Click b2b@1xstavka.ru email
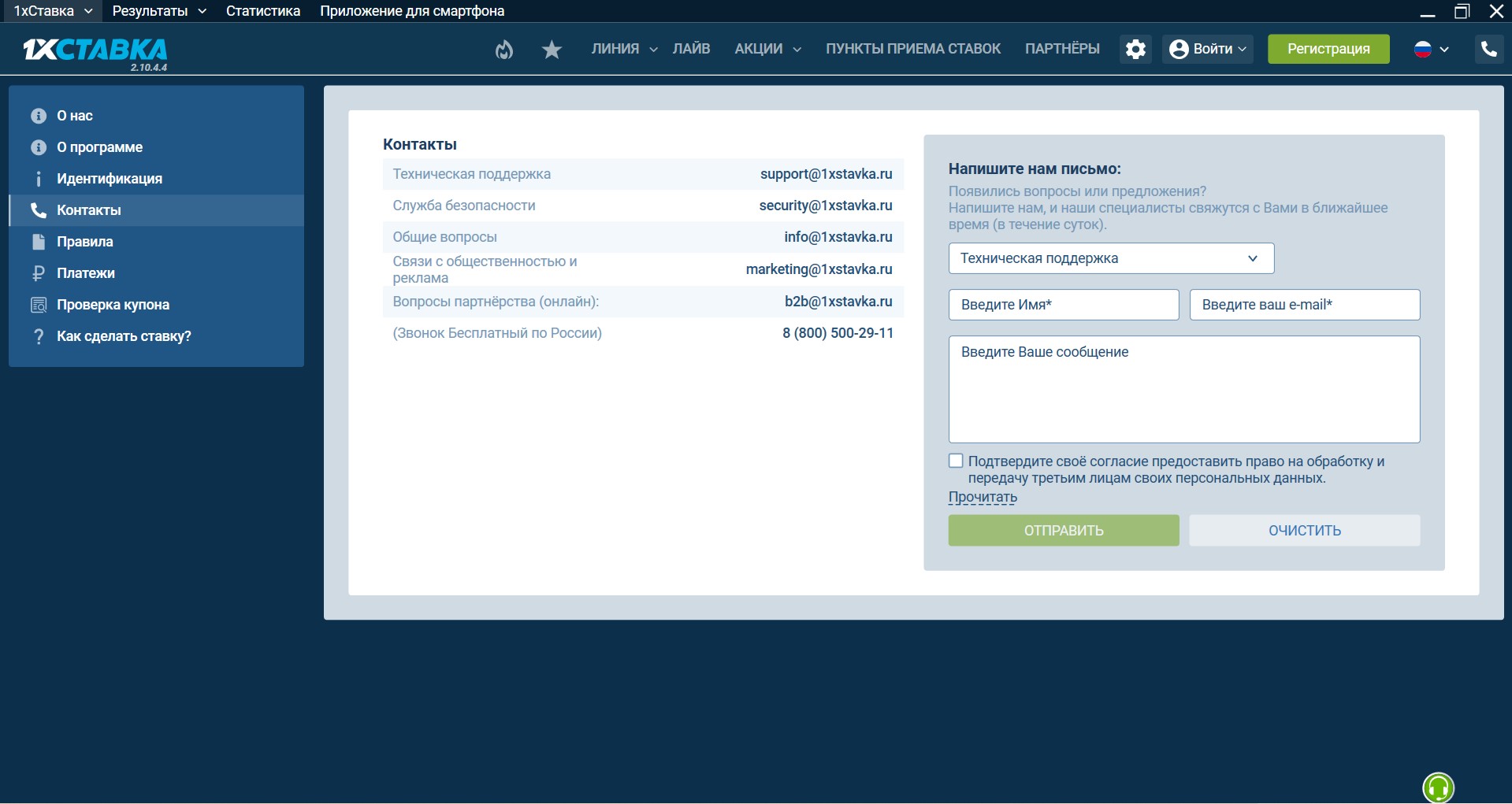1512x804 pixels. click(838, 302)
